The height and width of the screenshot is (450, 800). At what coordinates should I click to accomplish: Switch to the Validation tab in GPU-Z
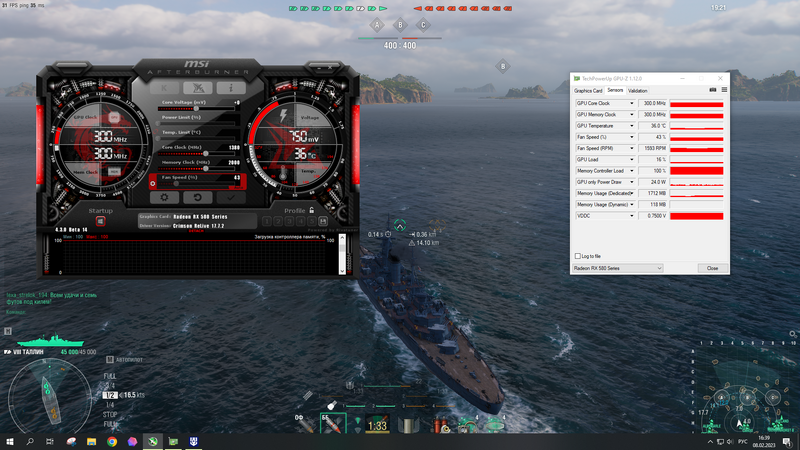tap(638, 91)
